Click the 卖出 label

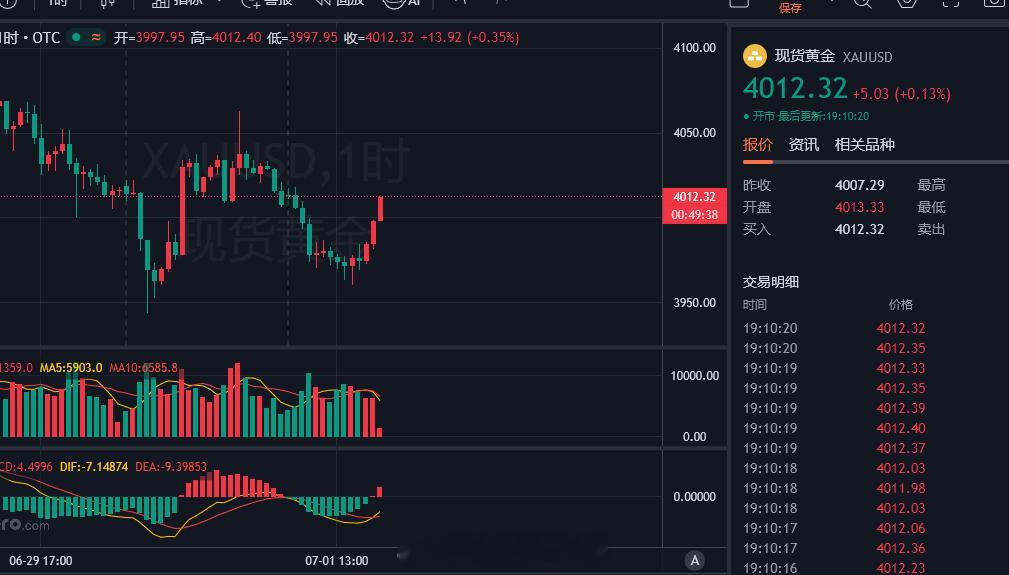point(931,229)
